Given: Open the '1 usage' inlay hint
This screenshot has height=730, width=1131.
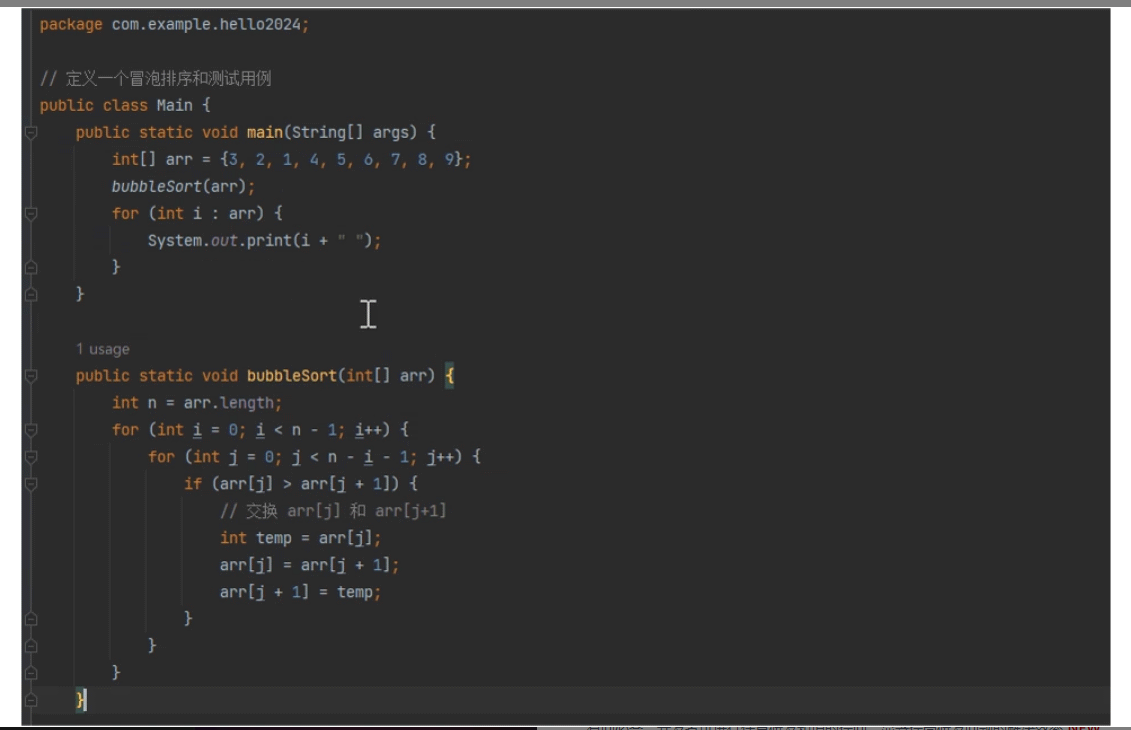Looking at the screenshot, I should [x=102, y=349].
